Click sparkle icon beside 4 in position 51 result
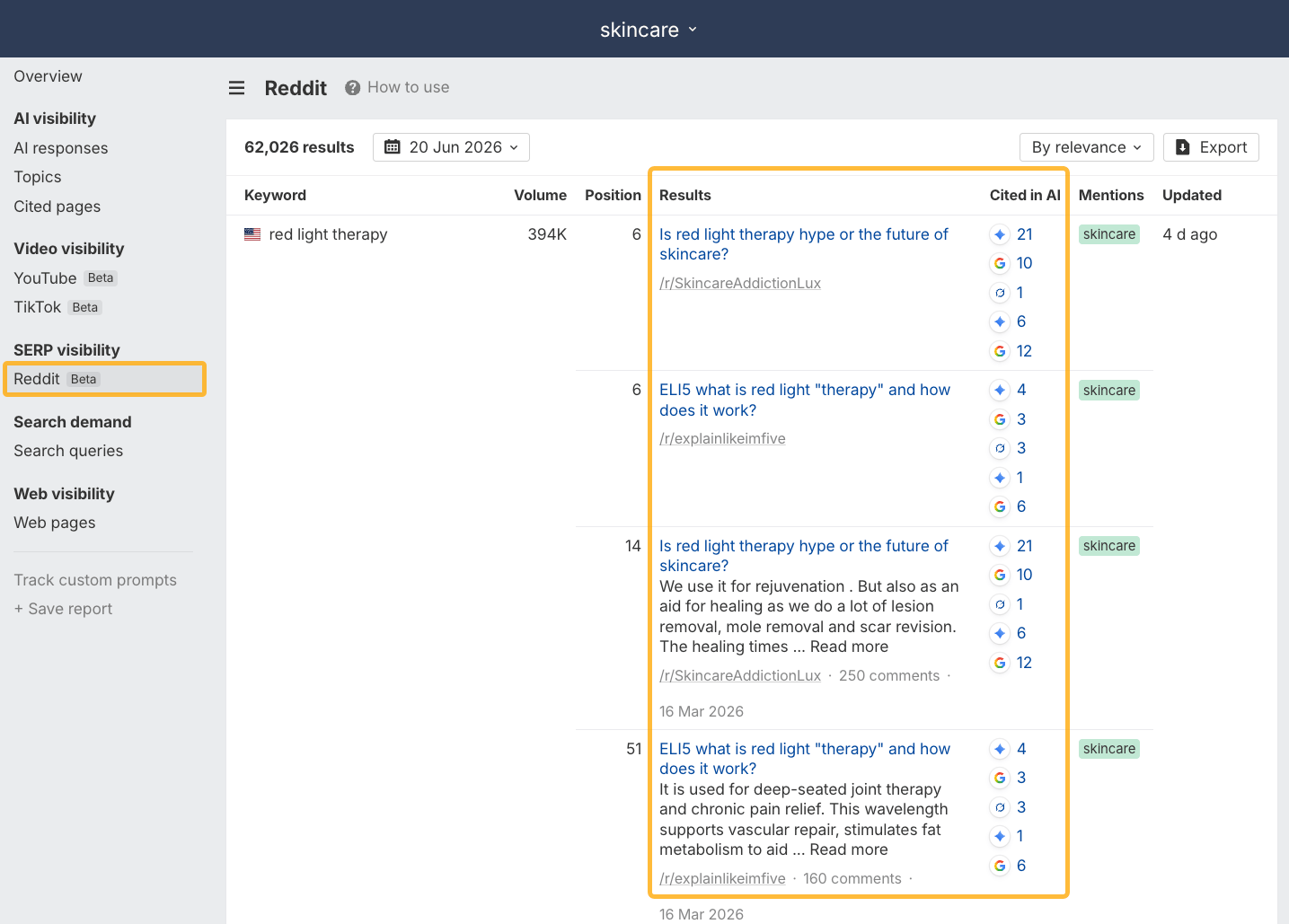 [1000, 749]
